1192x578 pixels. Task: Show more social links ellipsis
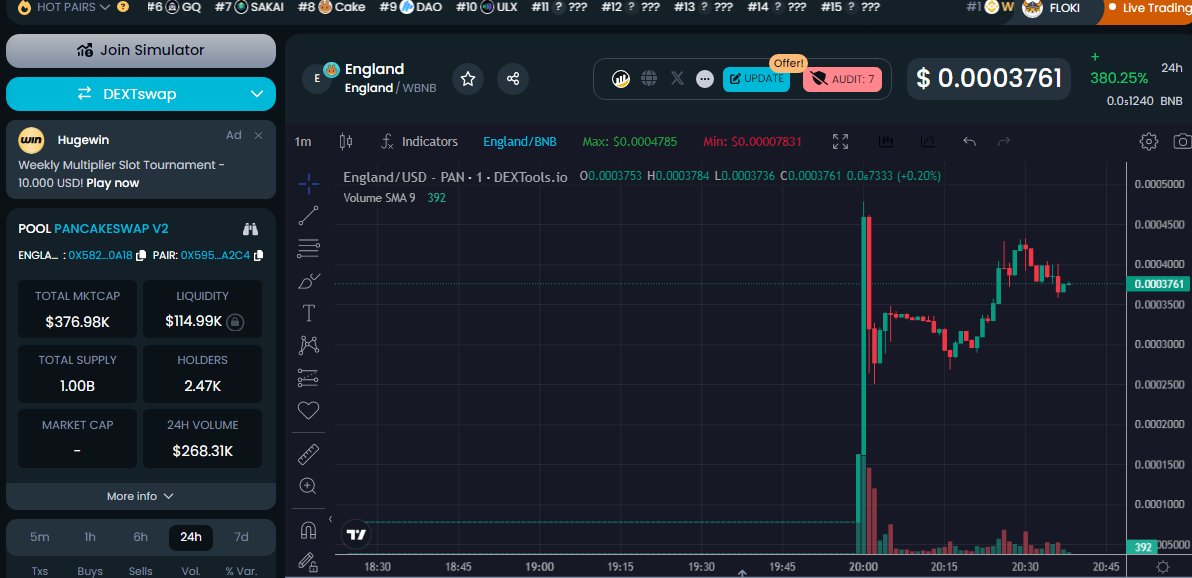[705, 78]
